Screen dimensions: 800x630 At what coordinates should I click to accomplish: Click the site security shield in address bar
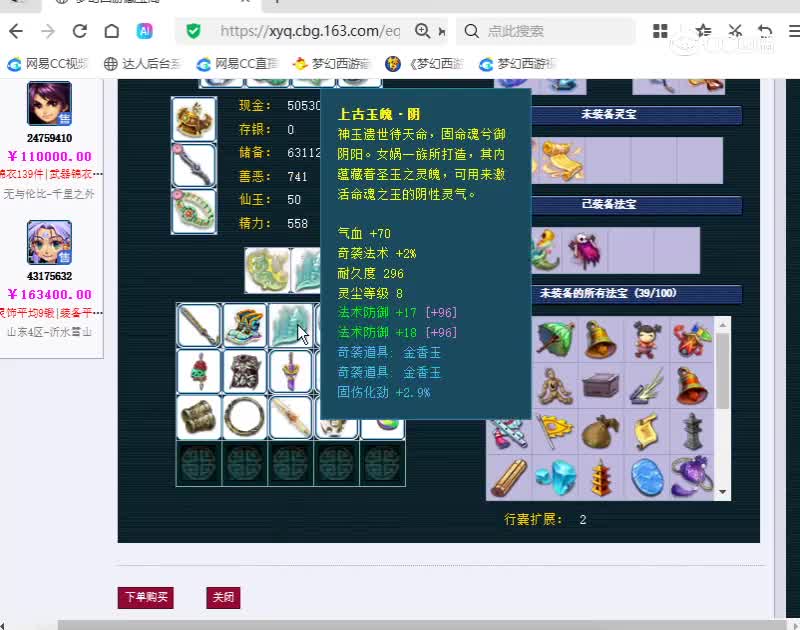pos(193,31)
